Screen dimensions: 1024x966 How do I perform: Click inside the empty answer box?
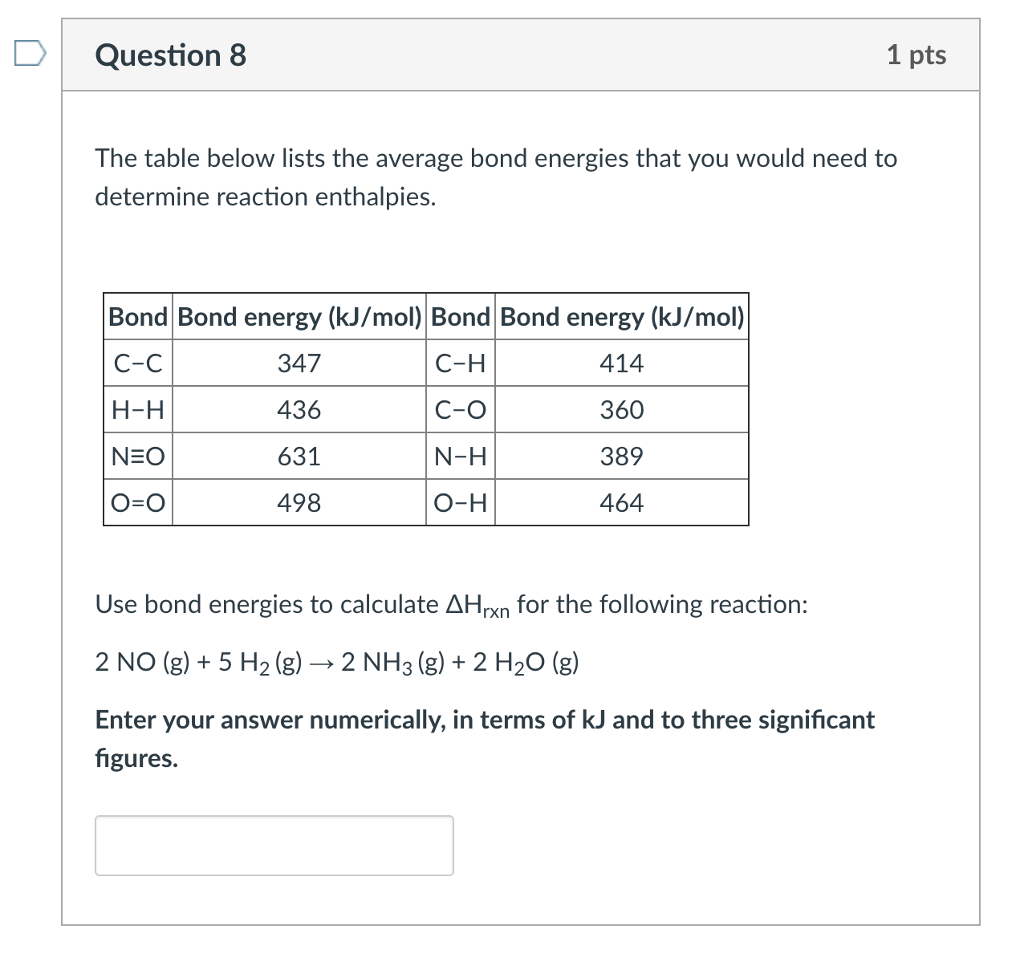click(274, 845)
